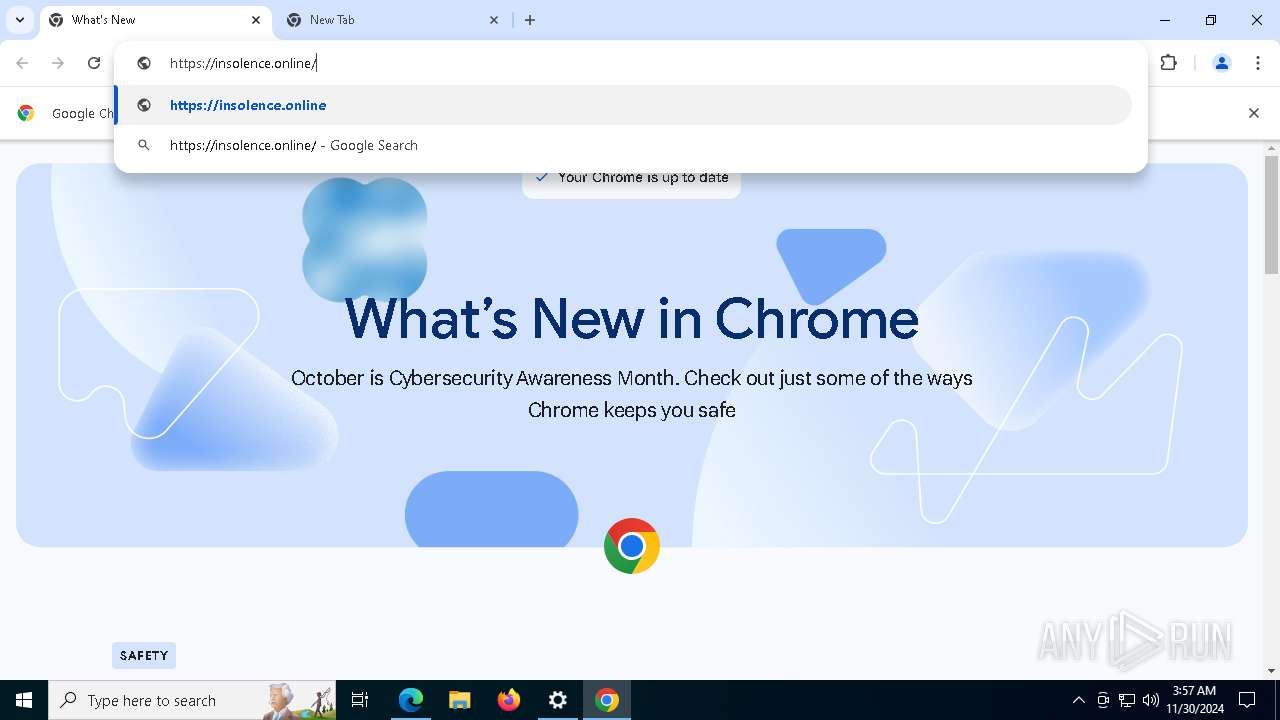Click the scrollbar down arrow

(1271, 671)
